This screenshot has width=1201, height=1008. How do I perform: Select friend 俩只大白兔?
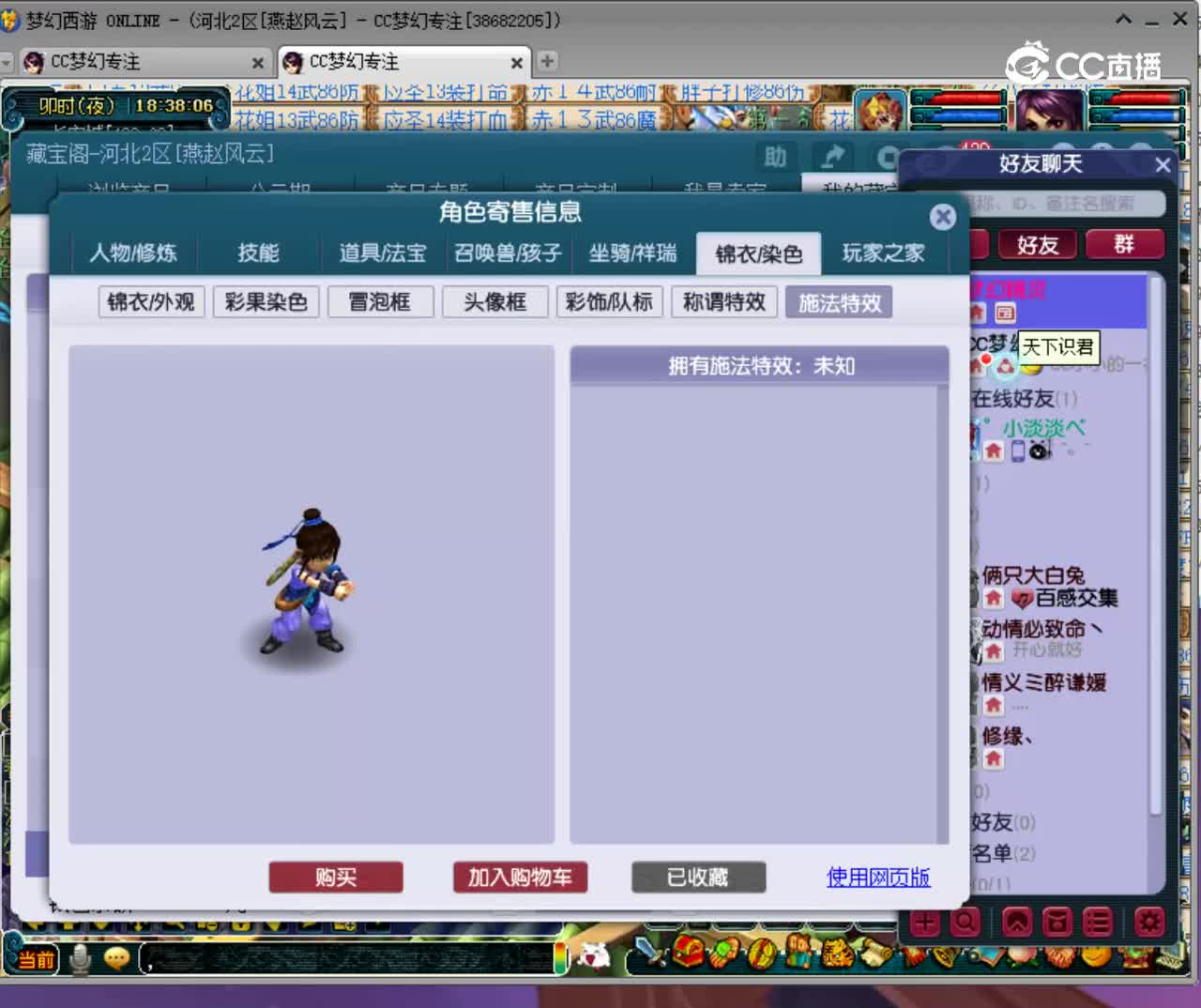1033,575
